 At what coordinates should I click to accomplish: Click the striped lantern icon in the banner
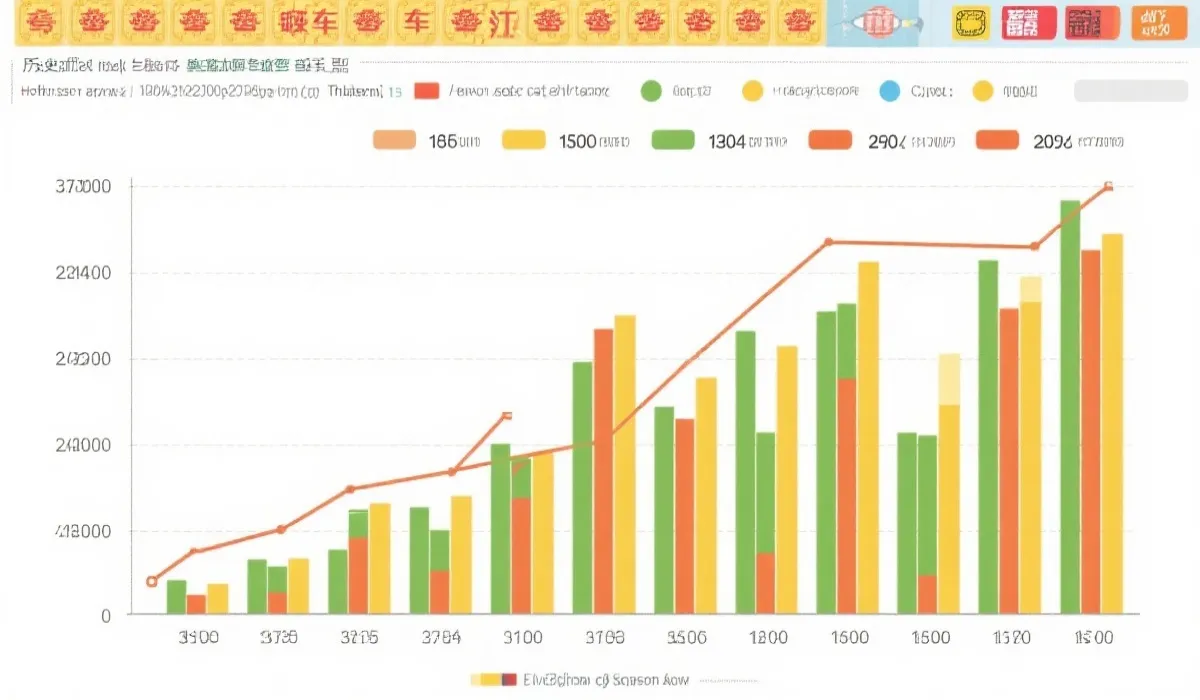[x=879, y=23]
